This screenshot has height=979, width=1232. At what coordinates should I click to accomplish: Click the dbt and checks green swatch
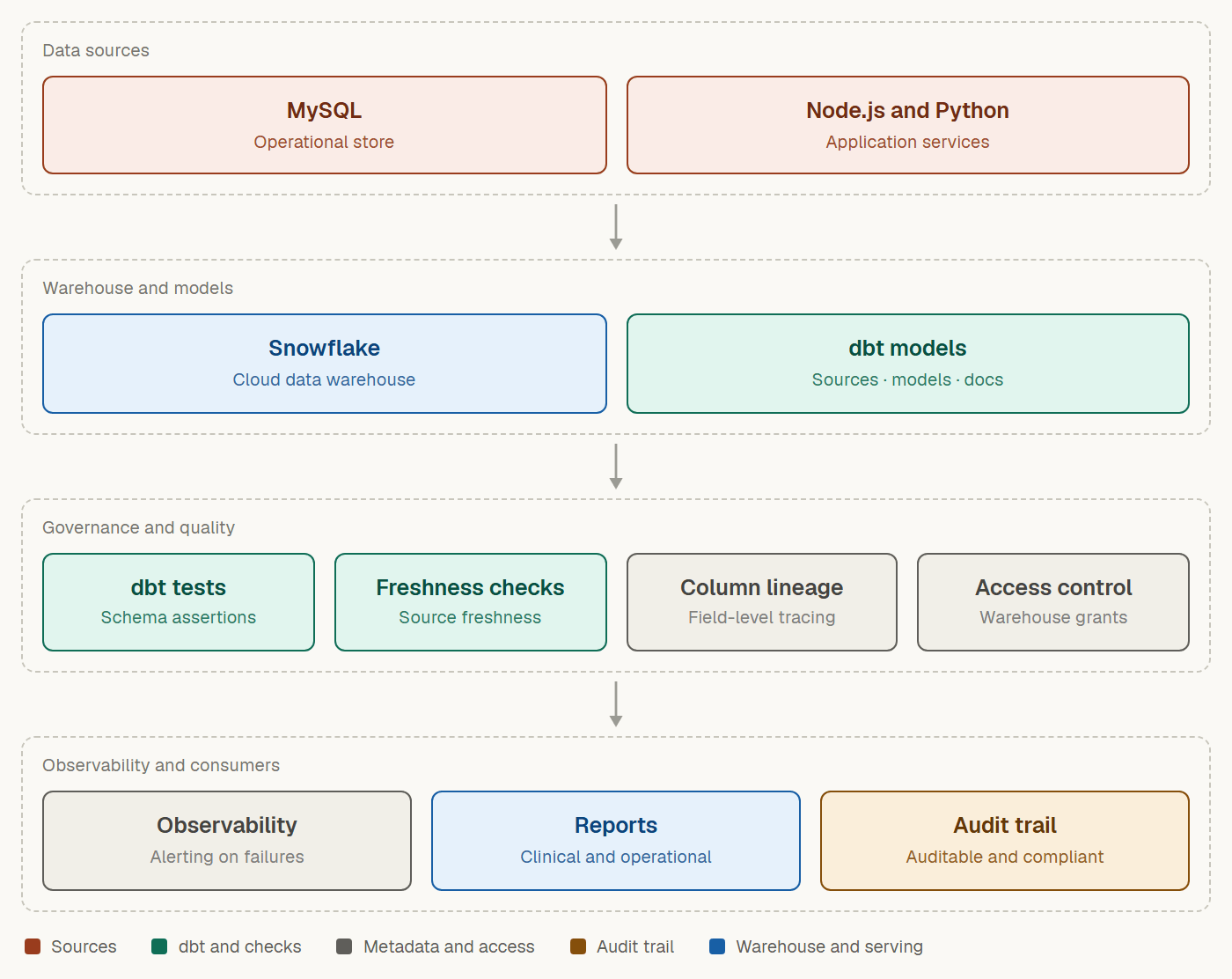click(159, 946)
